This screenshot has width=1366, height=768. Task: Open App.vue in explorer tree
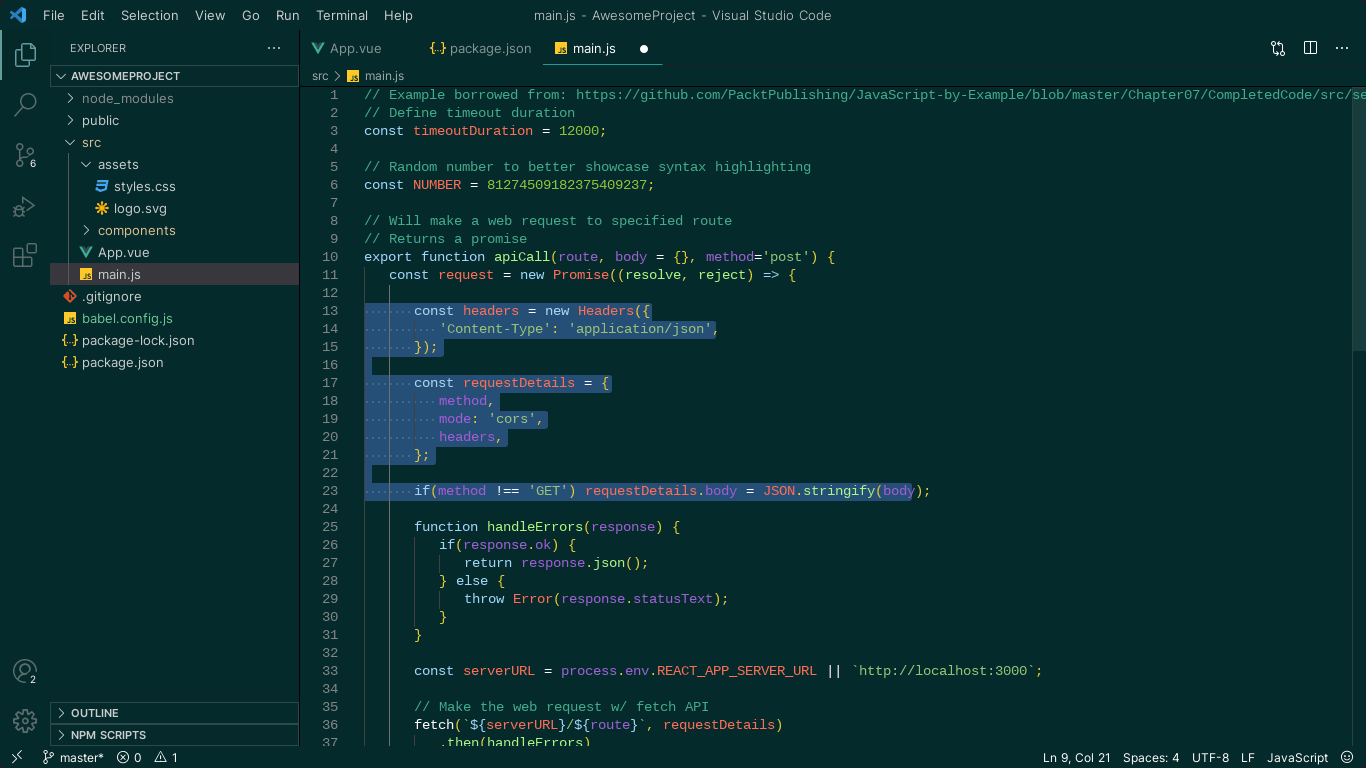click(x=124, y=252)
